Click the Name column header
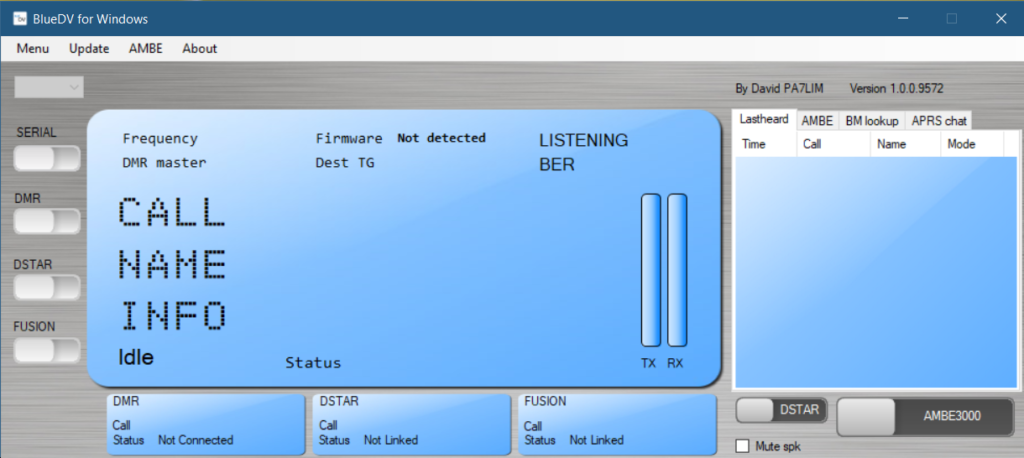The height and width of the screenshot is (458, 1024). click(x=906, y=144)
